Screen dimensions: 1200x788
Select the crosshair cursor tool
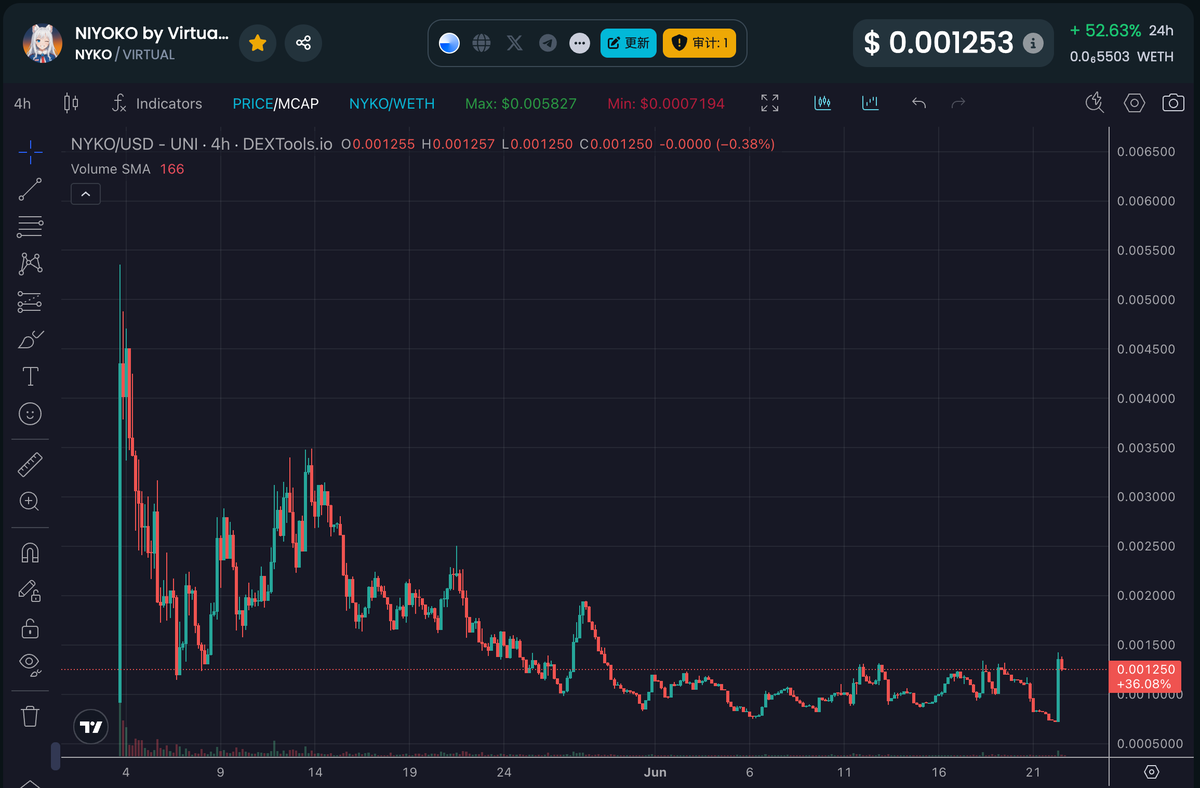[30, 153]
